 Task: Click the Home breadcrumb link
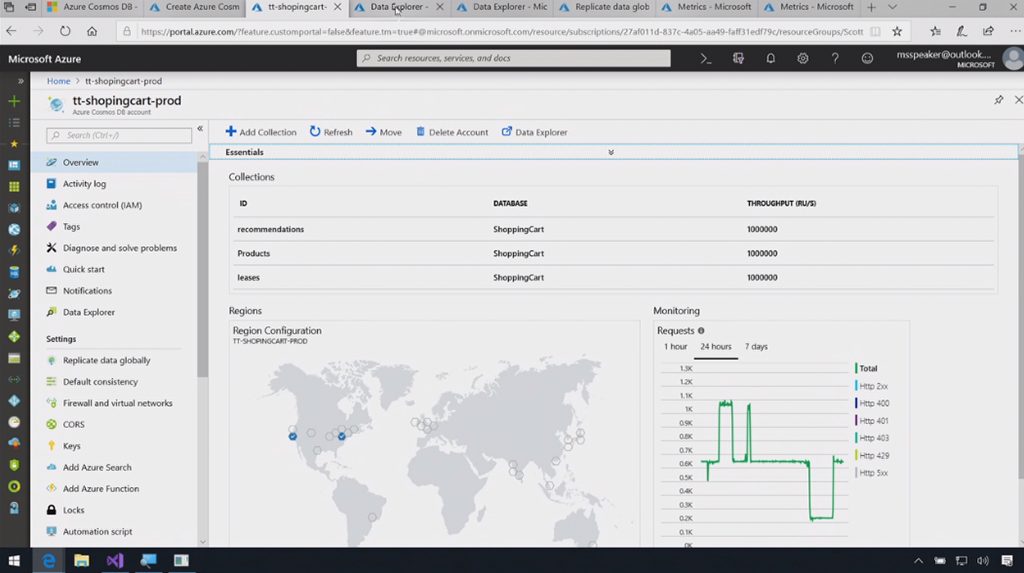point(58,81)
